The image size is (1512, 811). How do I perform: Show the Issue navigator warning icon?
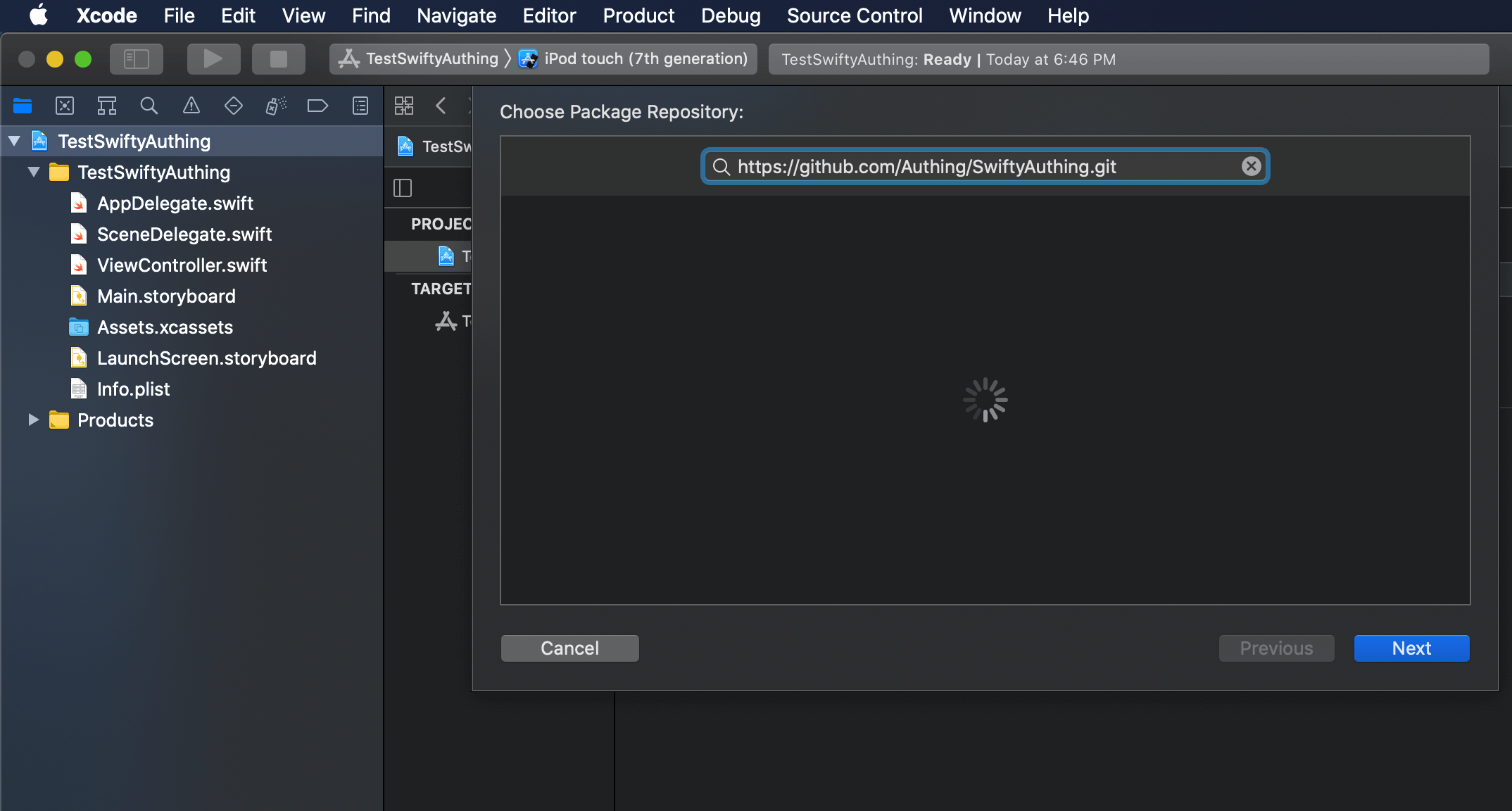(191, 106)
